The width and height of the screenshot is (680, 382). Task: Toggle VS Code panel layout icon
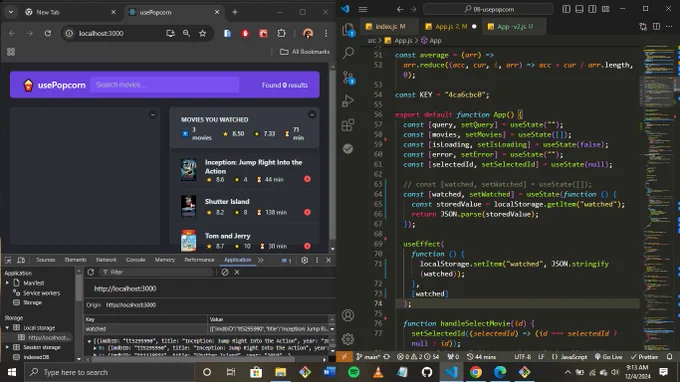pos(579,9)
